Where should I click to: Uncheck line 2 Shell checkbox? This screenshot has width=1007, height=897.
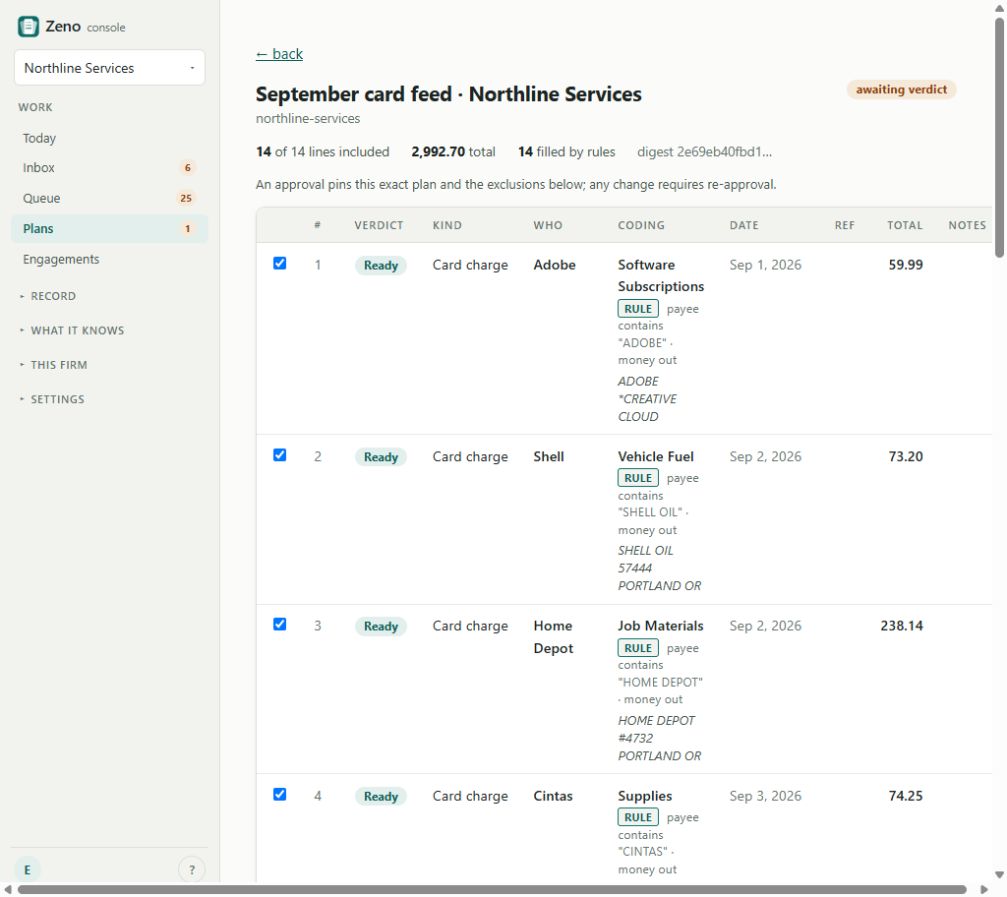279,455
